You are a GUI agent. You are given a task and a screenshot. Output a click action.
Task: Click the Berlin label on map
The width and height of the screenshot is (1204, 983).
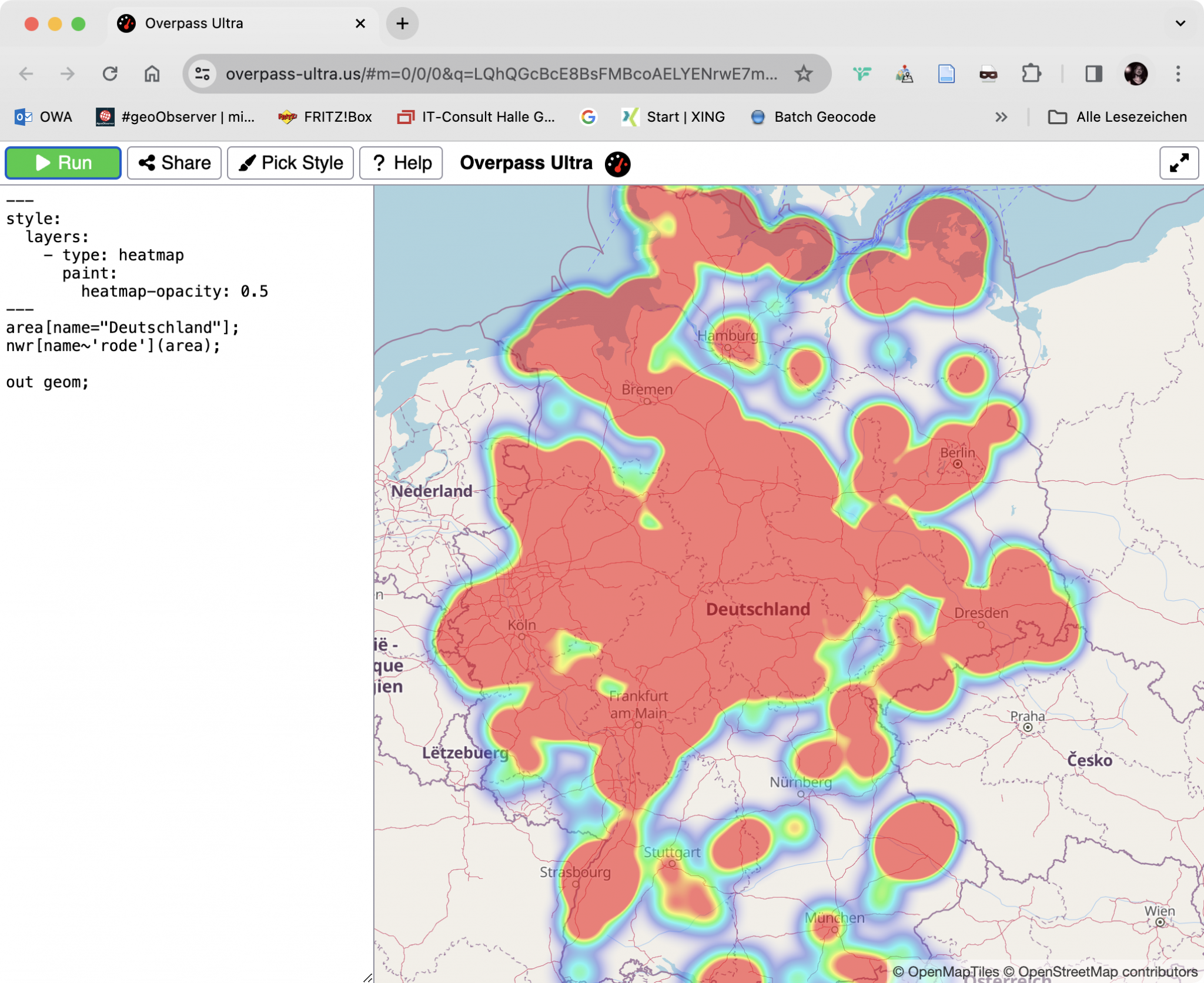(x=957, y=452)
